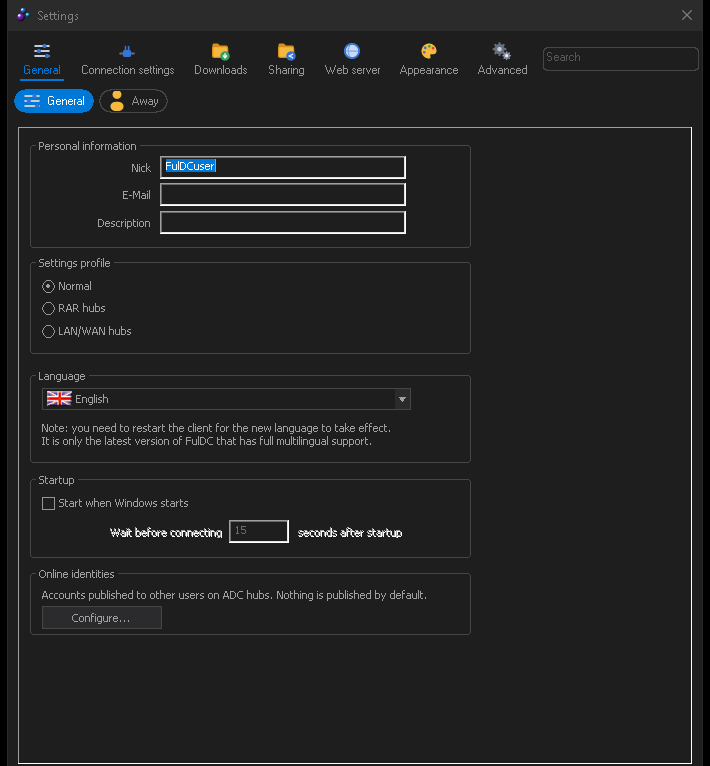Click the FulDC app icon in title bar
The width and height of the screenshot is (710, 766).
(x=23, y=15)
